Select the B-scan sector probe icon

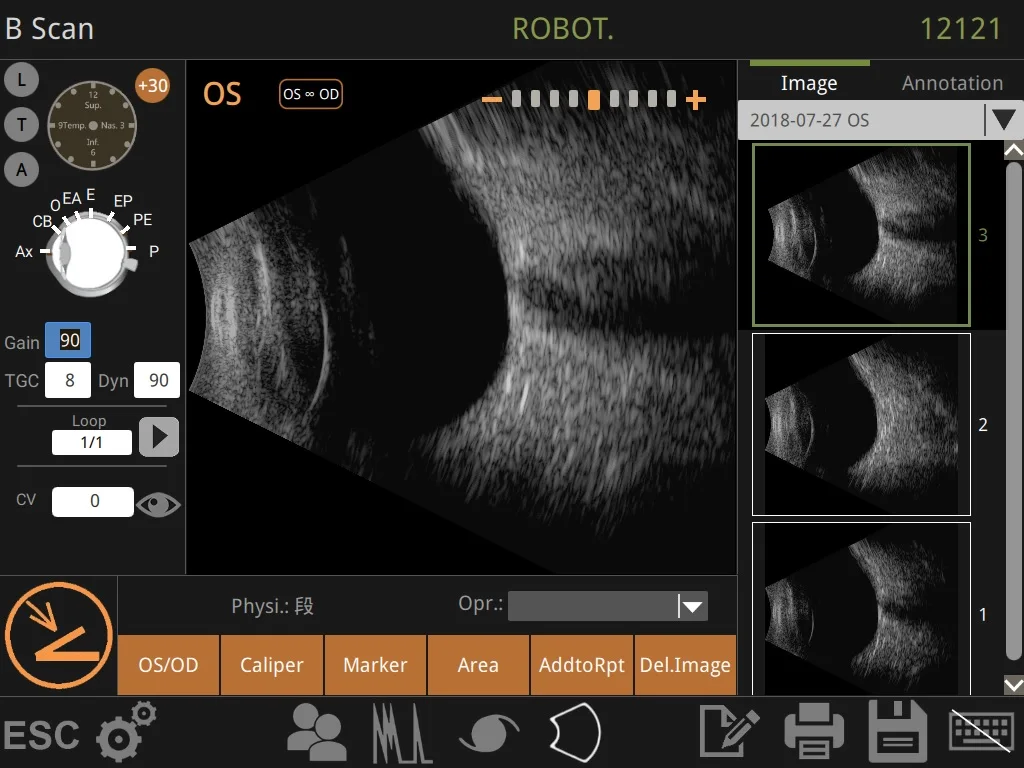click(x=574, y=733)
